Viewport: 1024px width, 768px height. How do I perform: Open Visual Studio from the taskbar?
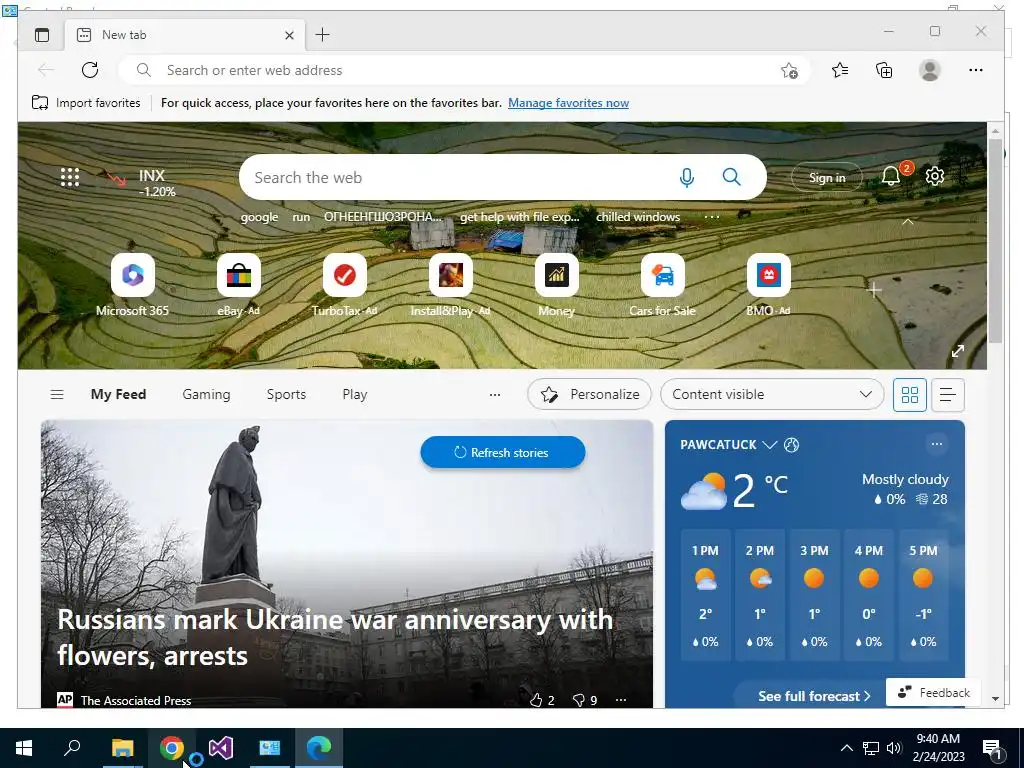[221, 748]
